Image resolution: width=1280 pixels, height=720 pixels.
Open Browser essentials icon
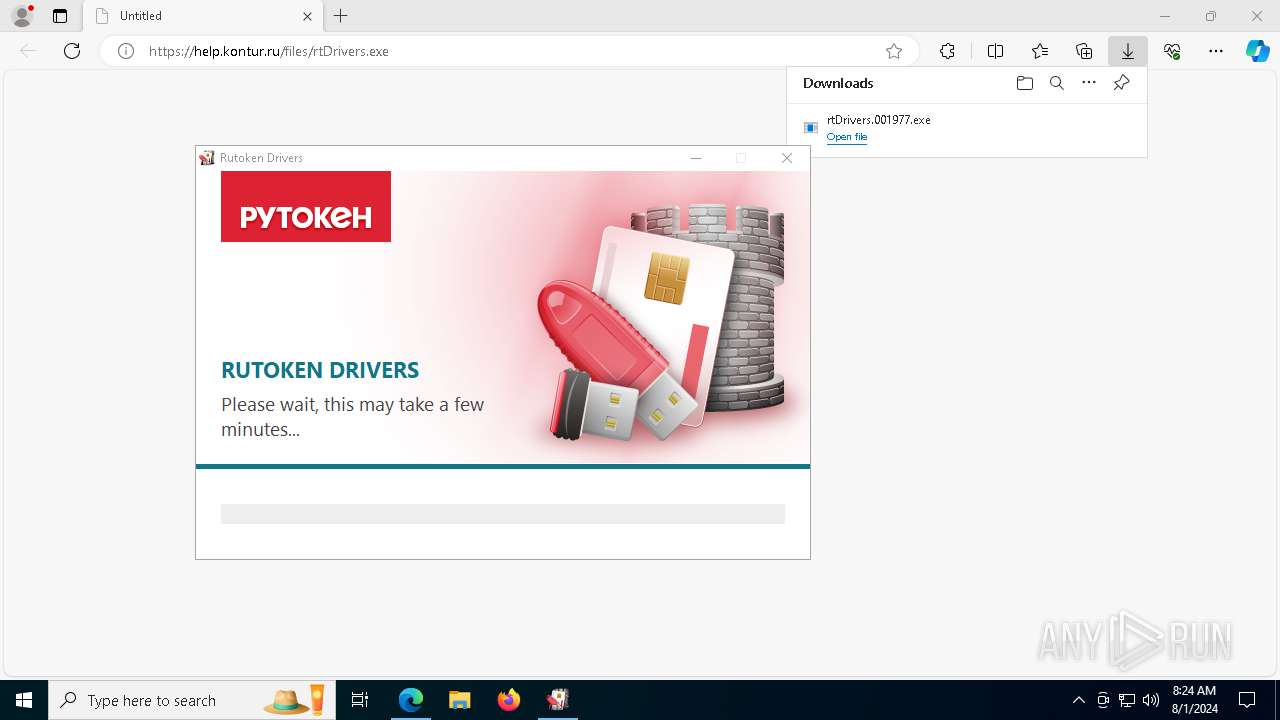(1172, 51)
